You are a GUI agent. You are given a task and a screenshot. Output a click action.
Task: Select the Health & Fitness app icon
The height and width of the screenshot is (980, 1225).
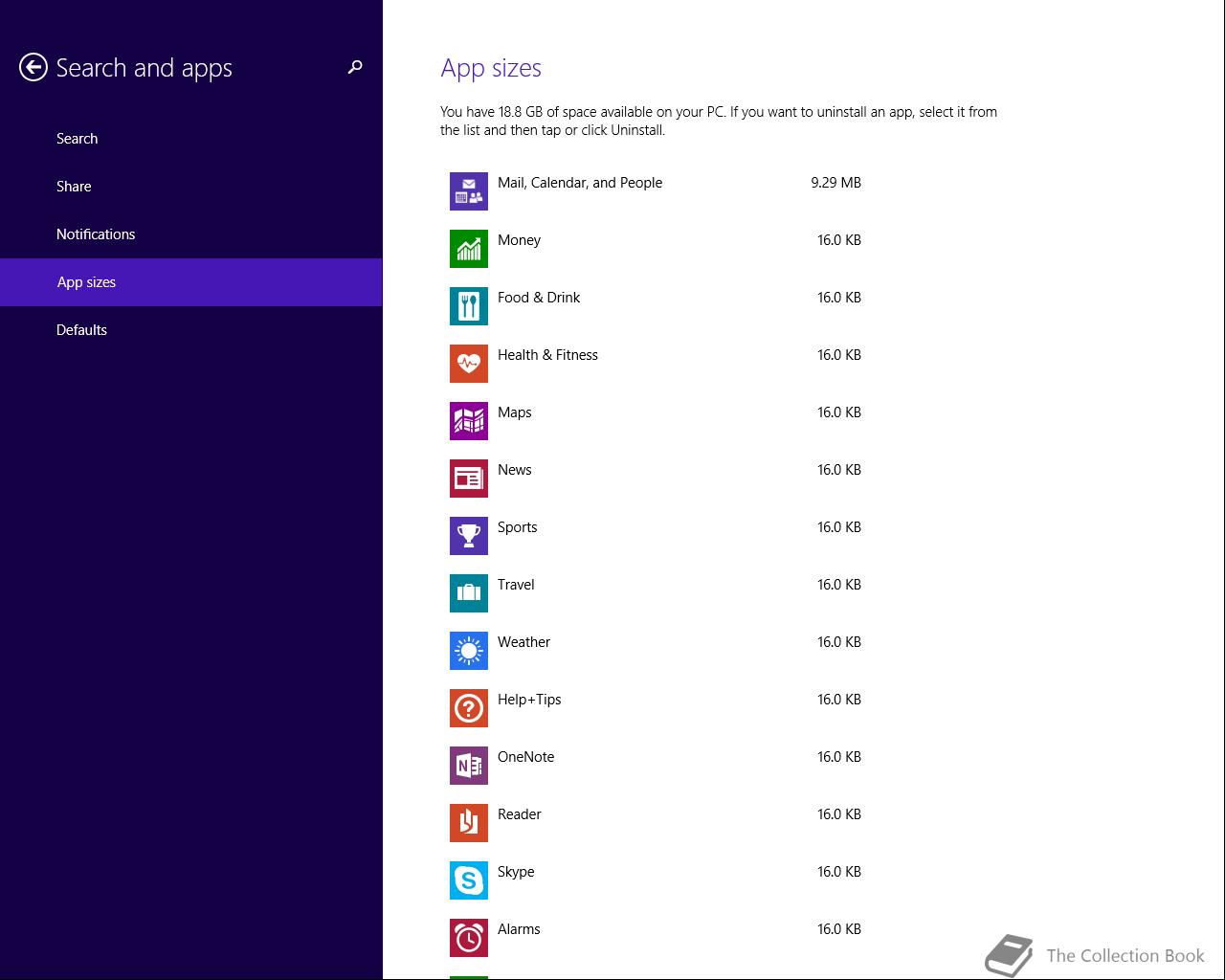[469, 364]
